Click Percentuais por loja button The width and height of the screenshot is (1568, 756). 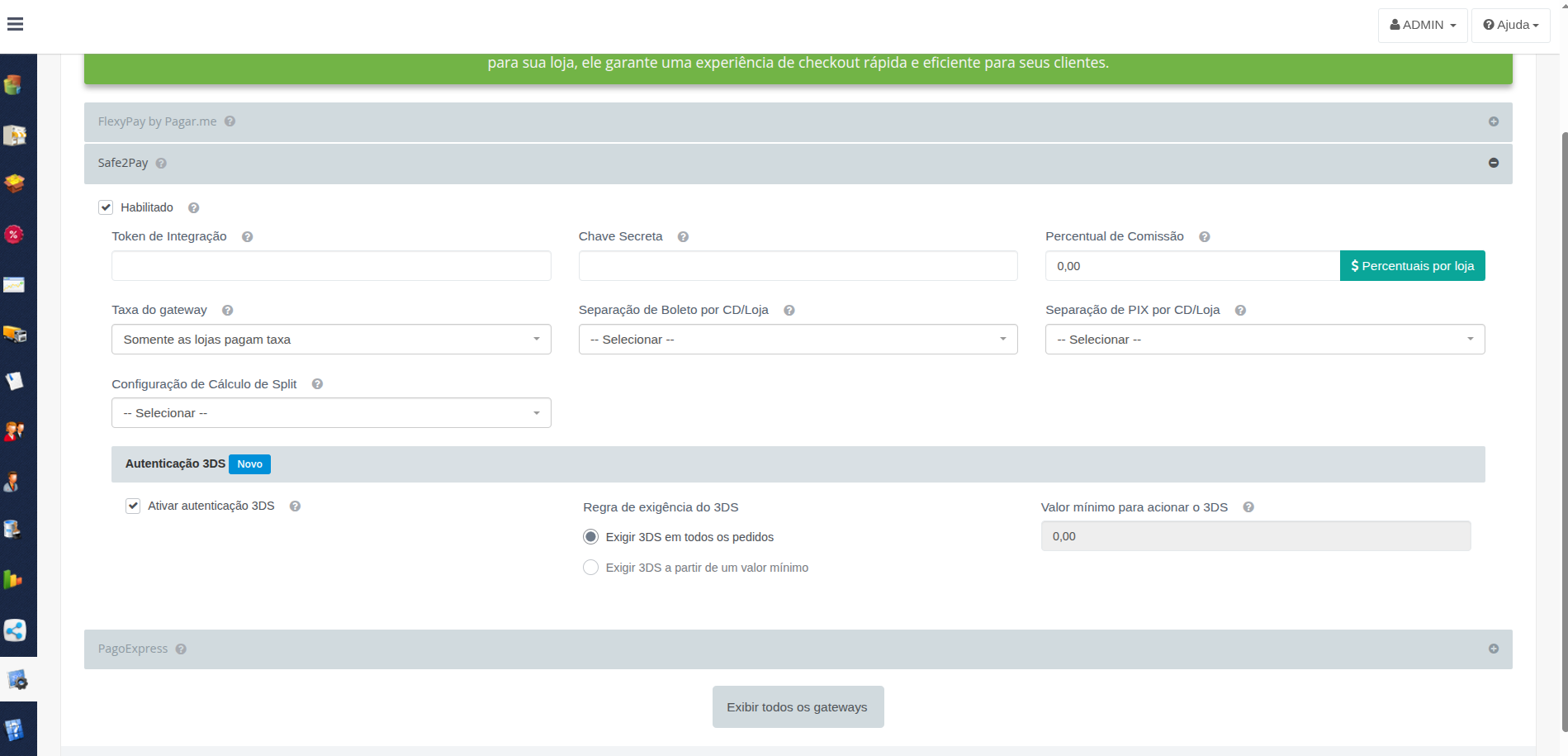coord(1412,266)
